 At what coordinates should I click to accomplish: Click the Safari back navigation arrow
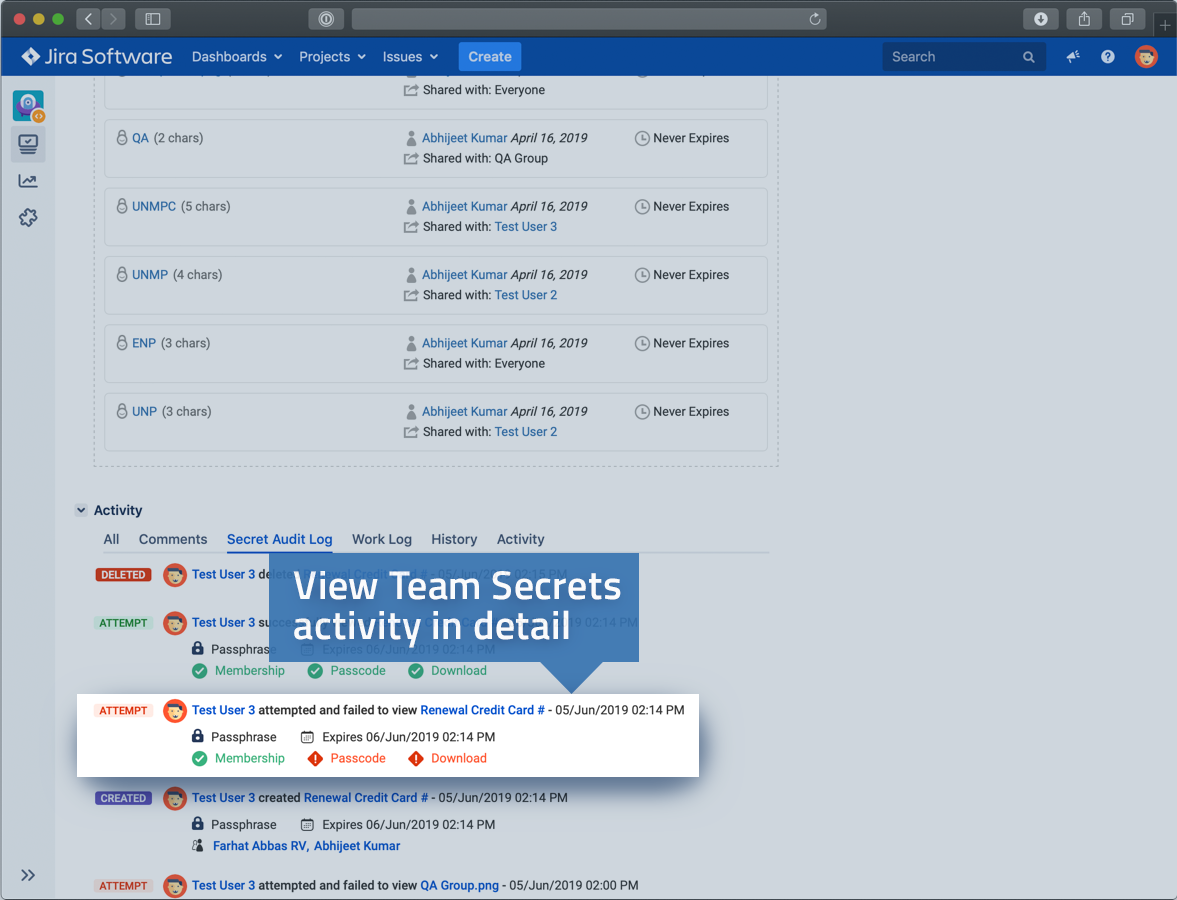89,19
